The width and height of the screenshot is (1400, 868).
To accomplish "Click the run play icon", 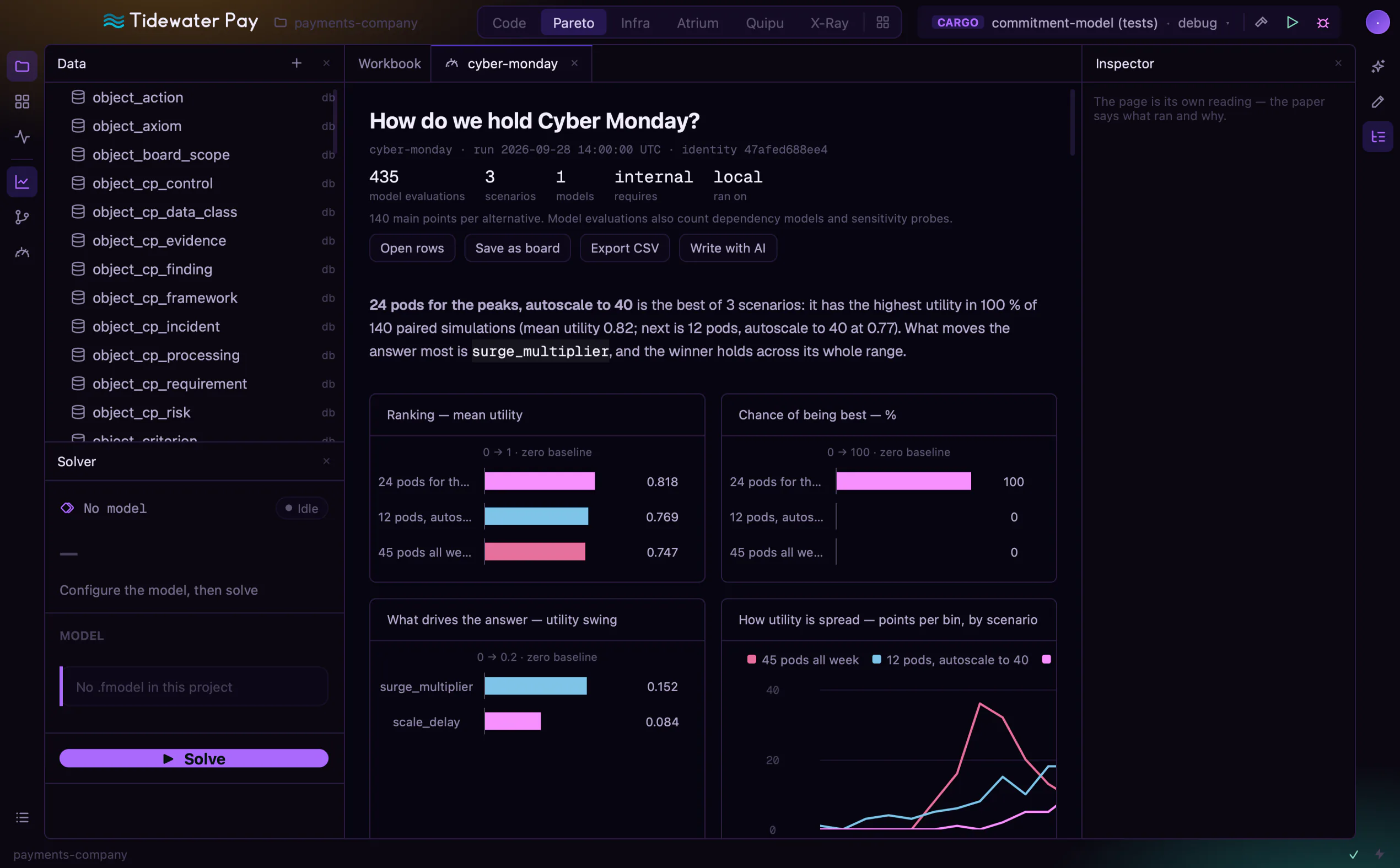I will coord(1292,23).
